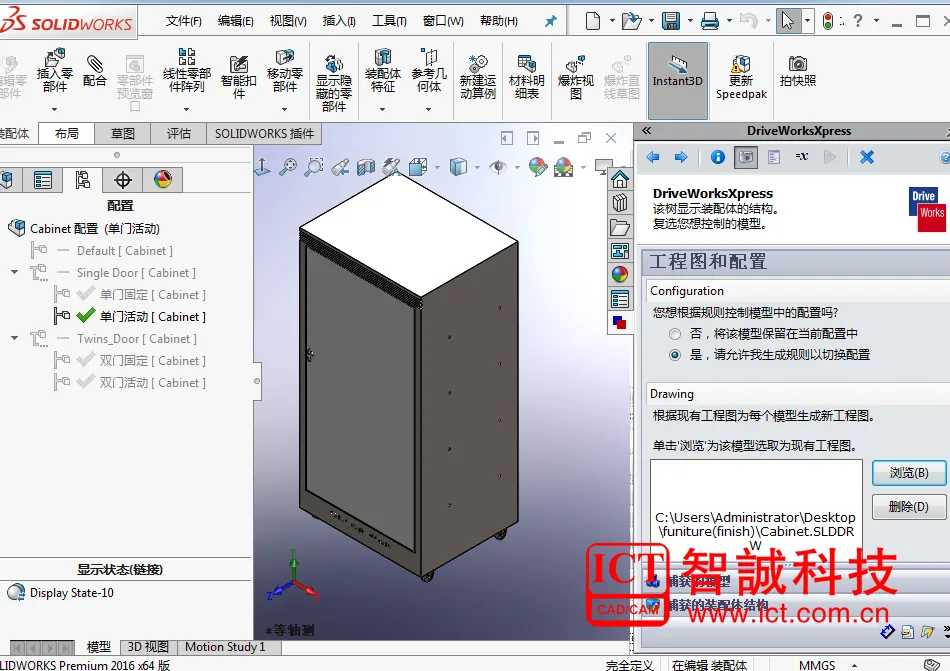Open dropdown under 插入零部件

(x=55, y=109)
